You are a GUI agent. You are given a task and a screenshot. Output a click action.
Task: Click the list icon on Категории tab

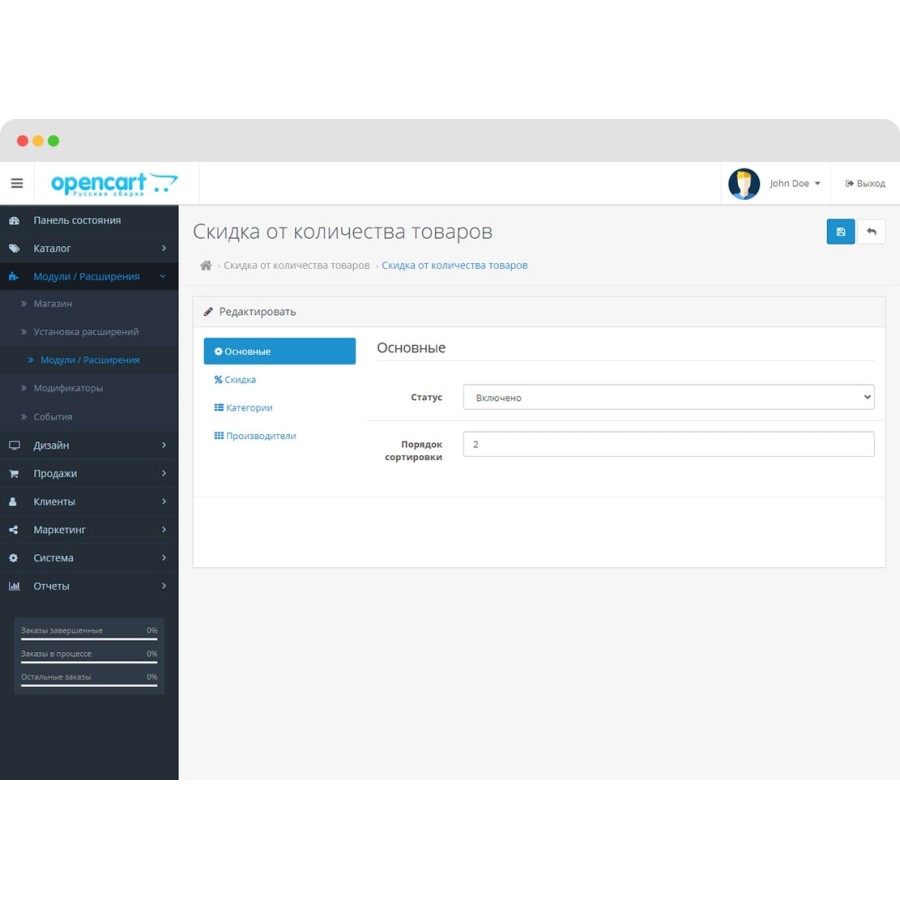point(219,408)
